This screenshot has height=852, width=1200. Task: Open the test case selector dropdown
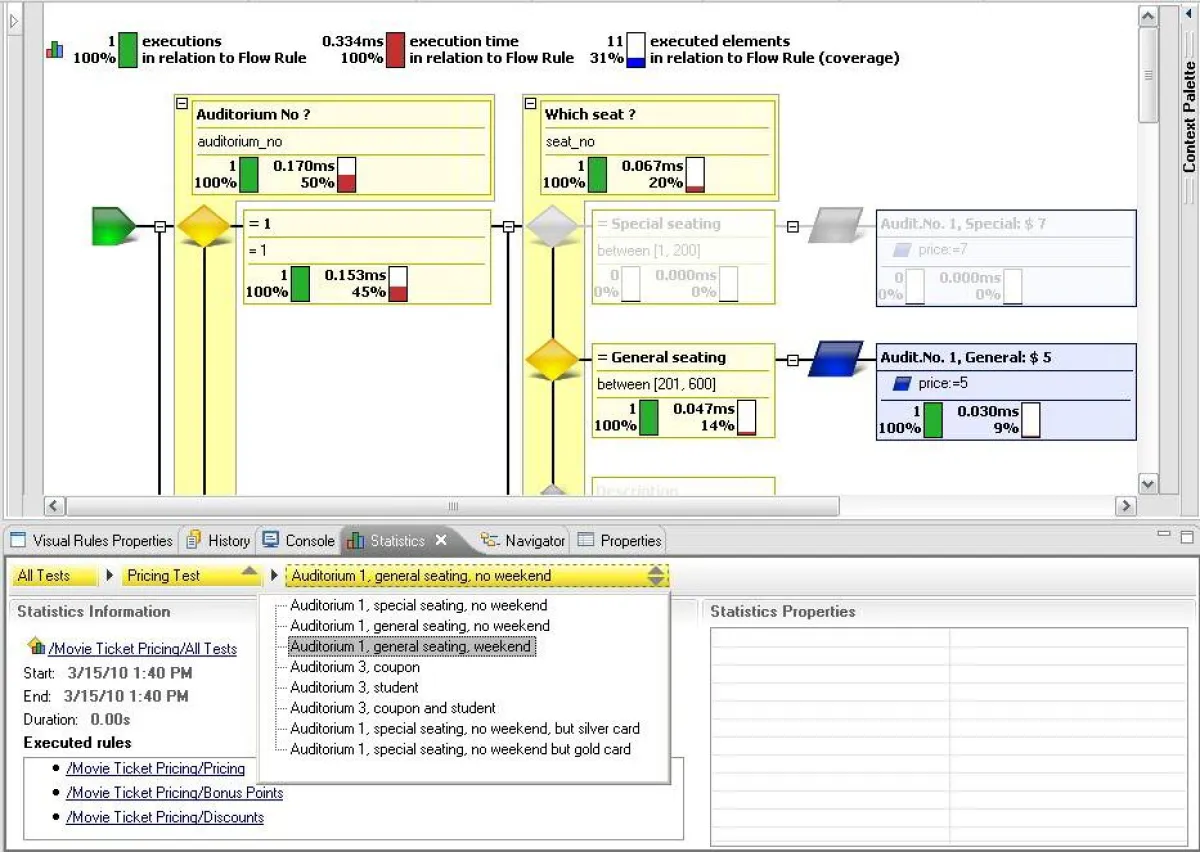pos(656,576)
